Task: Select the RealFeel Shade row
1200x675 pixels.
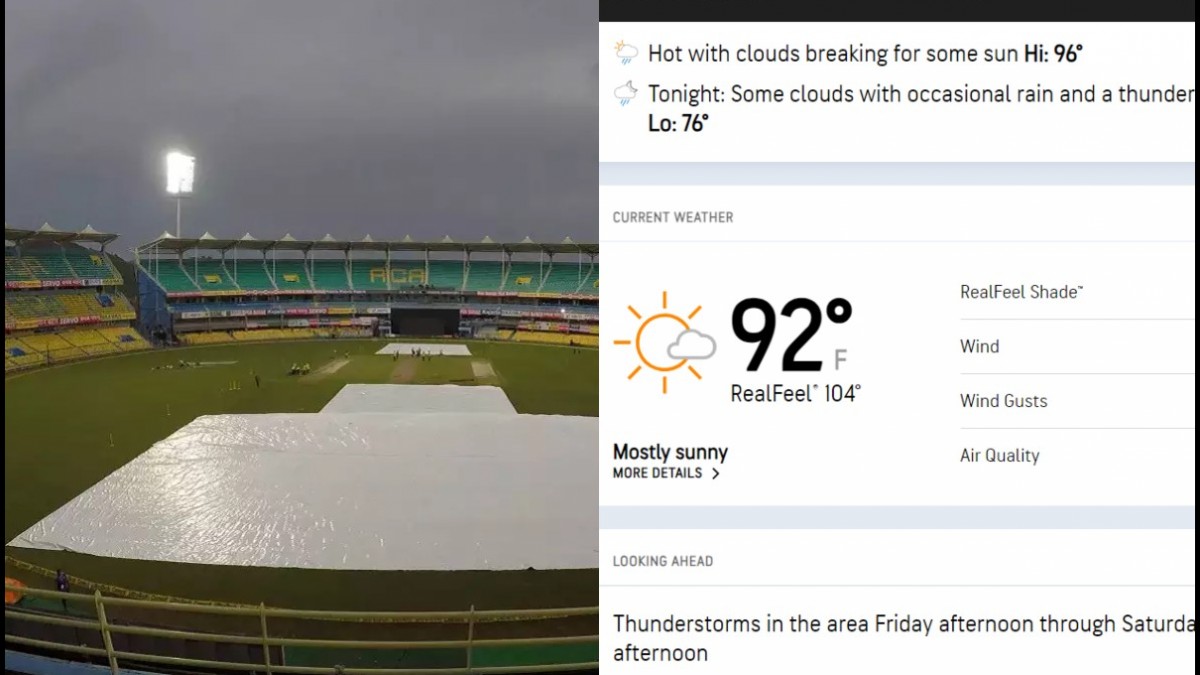Action: tap(1021, 292)
